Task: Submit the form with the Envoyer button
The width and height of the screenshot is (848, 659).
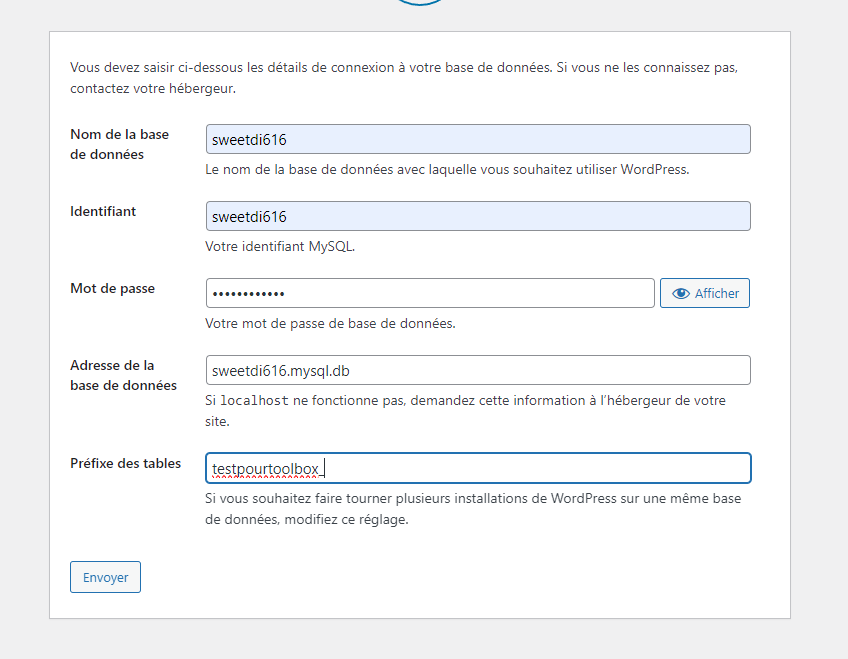Action: click(x=105, y=577)
